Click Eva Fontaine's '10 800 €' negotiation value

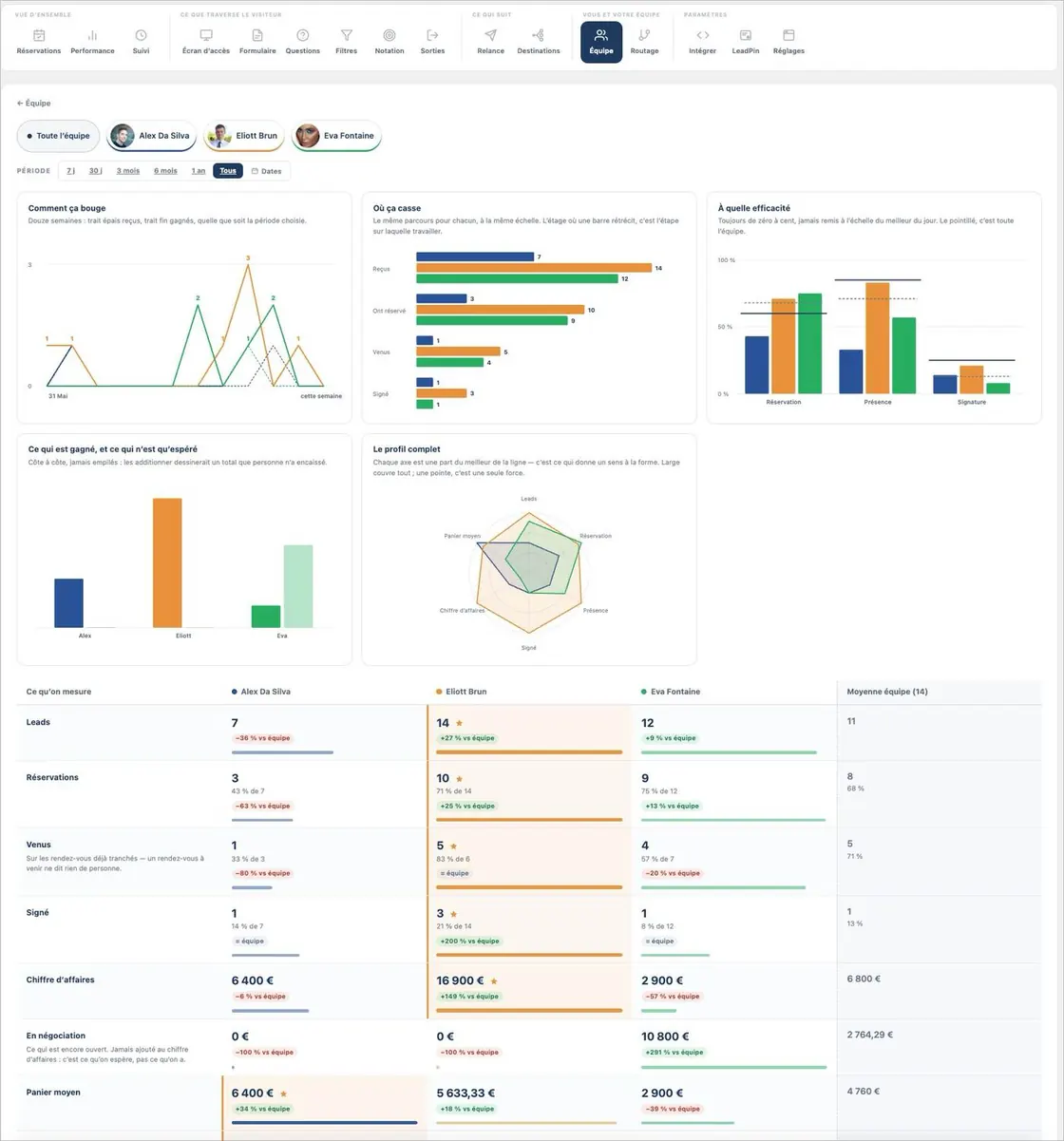click(x=666, y=1036)
